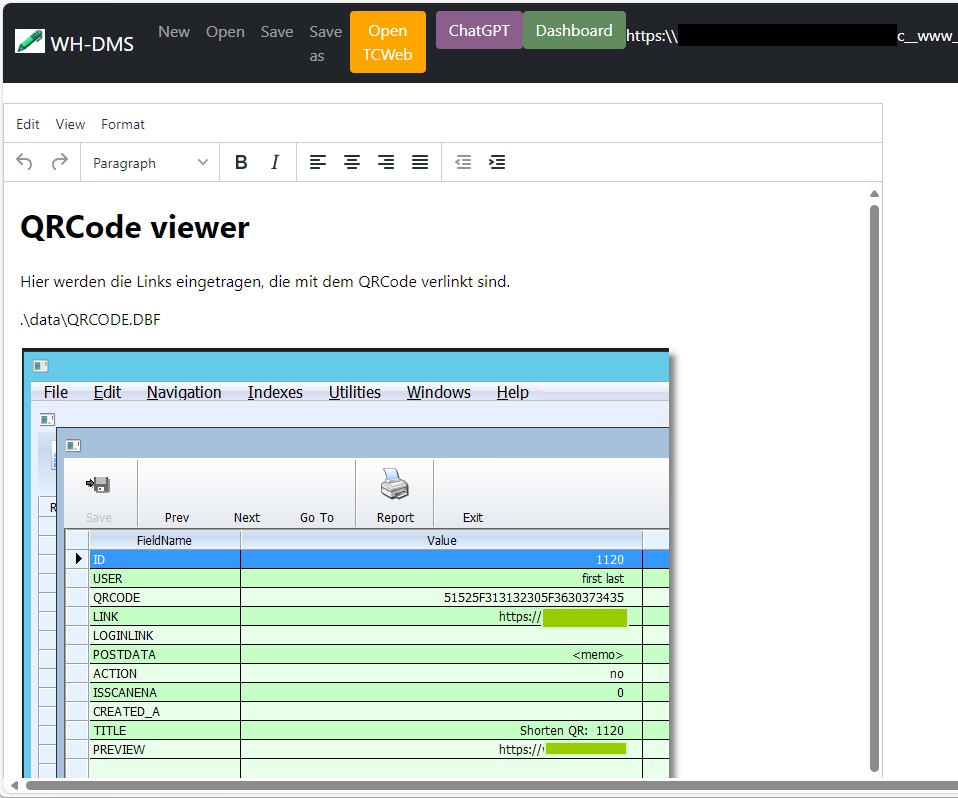Click the FieldName column header
The image size is (958, 798).
164,540
